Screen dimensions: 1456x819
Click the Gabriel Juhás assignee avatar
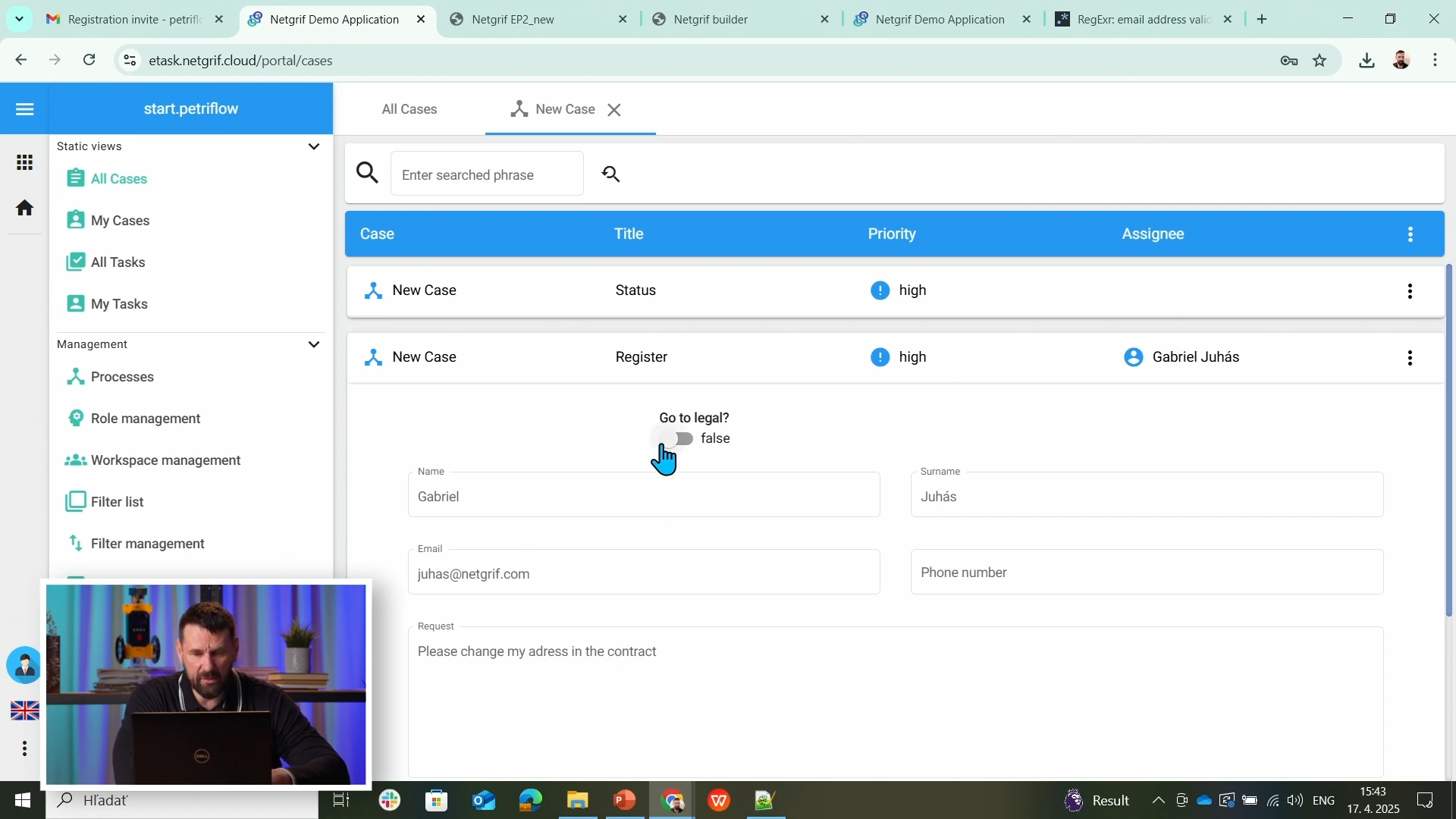point(1132,356)
